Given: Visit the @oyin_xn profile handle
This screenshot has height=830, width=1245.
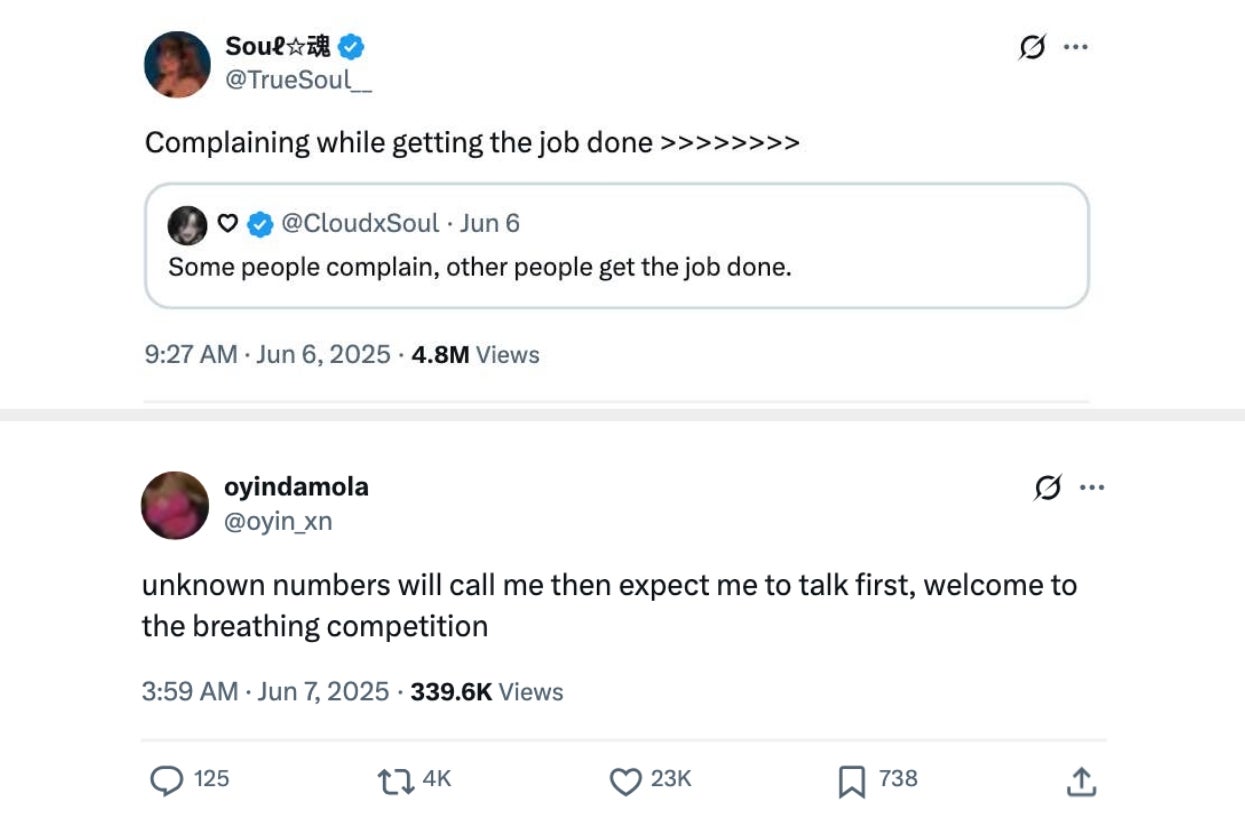Looking at the screenshot, I should [x=278, y=521].
